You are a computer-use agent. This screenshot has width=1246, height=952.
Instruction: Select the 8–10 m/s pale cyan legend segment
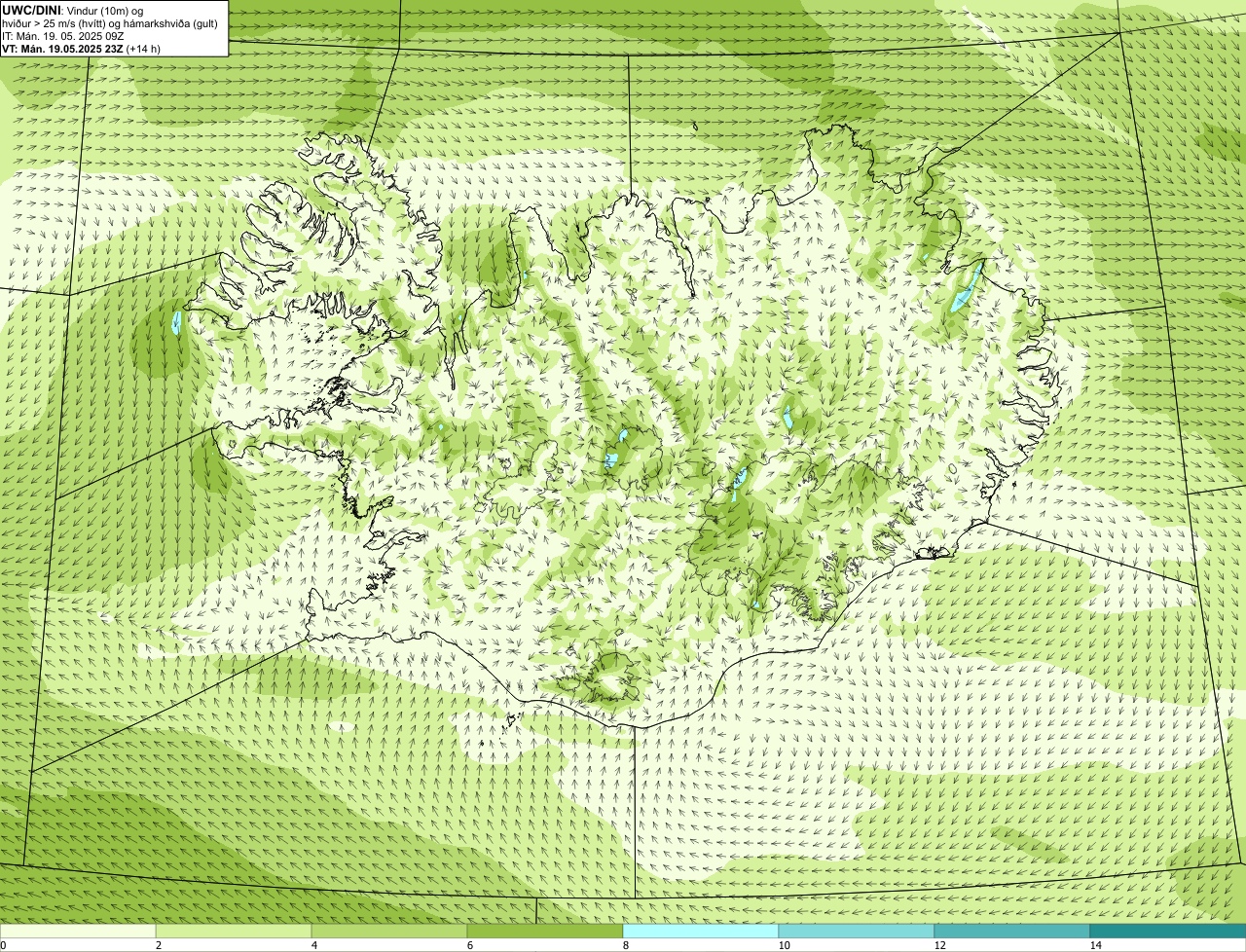pyautogui.click(x=701, y=932)
